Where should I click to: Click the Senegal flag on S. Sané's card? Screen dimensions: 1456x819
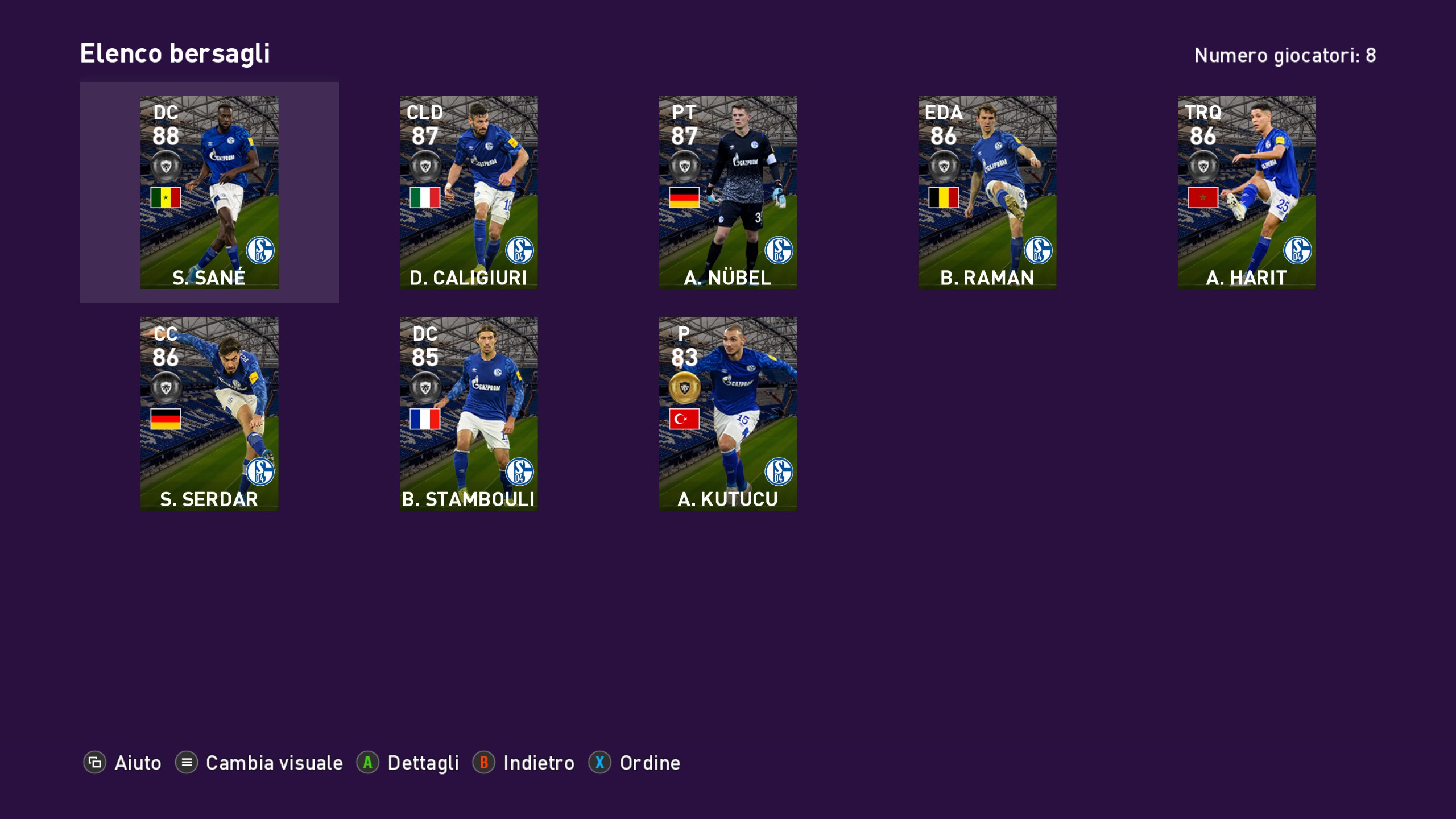(166, 197)
